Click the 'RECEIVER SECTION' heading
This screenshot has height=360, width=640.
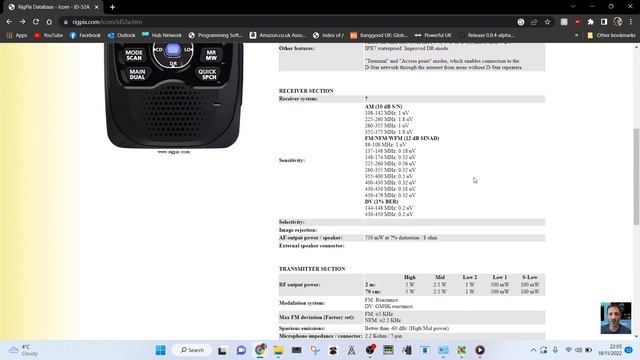306,91
